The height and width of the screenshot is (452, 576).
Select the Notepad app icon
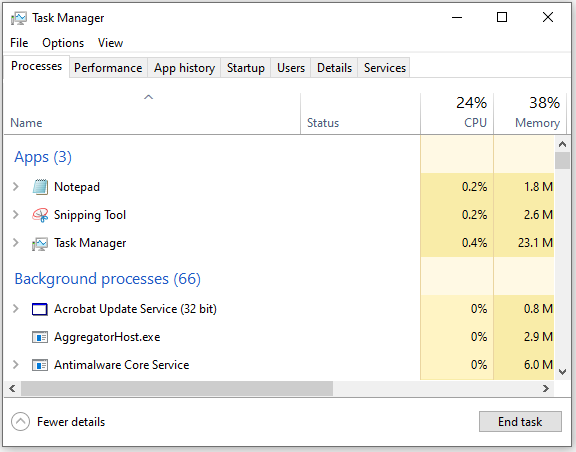point(40,187)
